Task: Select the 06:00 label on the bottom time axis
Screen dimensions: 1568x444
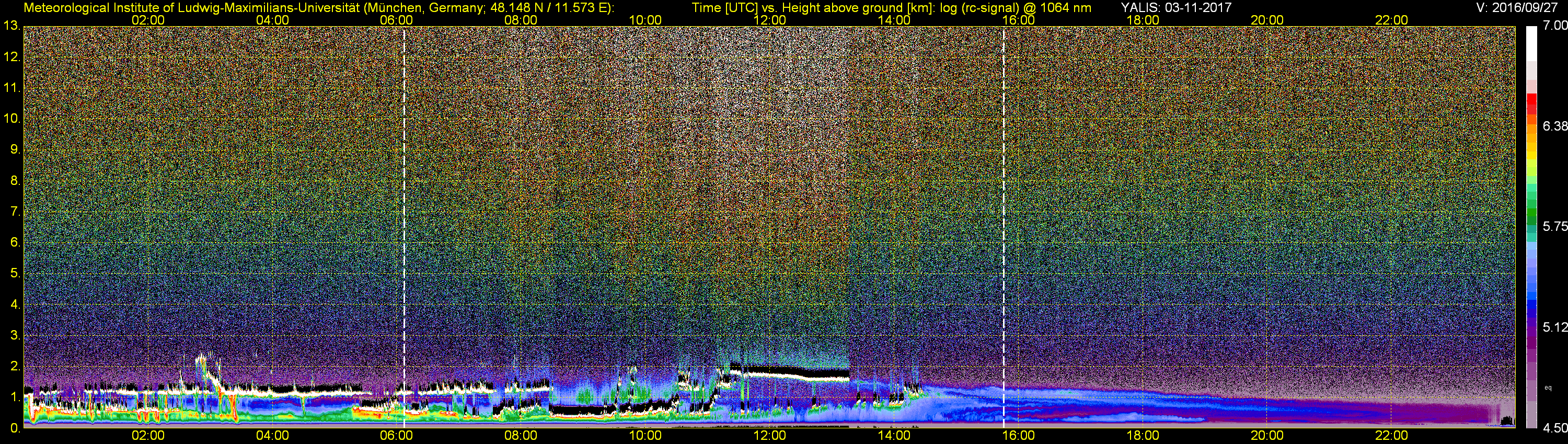Action: click(x=396, y=436)
